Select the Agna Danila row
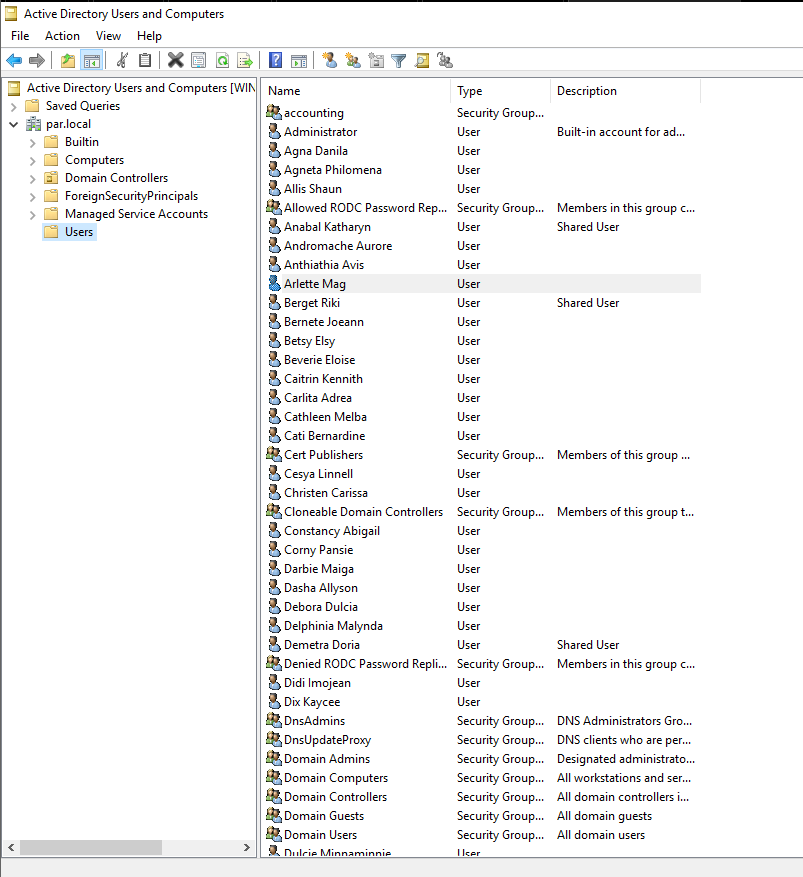The width and height of the screenshot is (803, 877). point(483,150)
